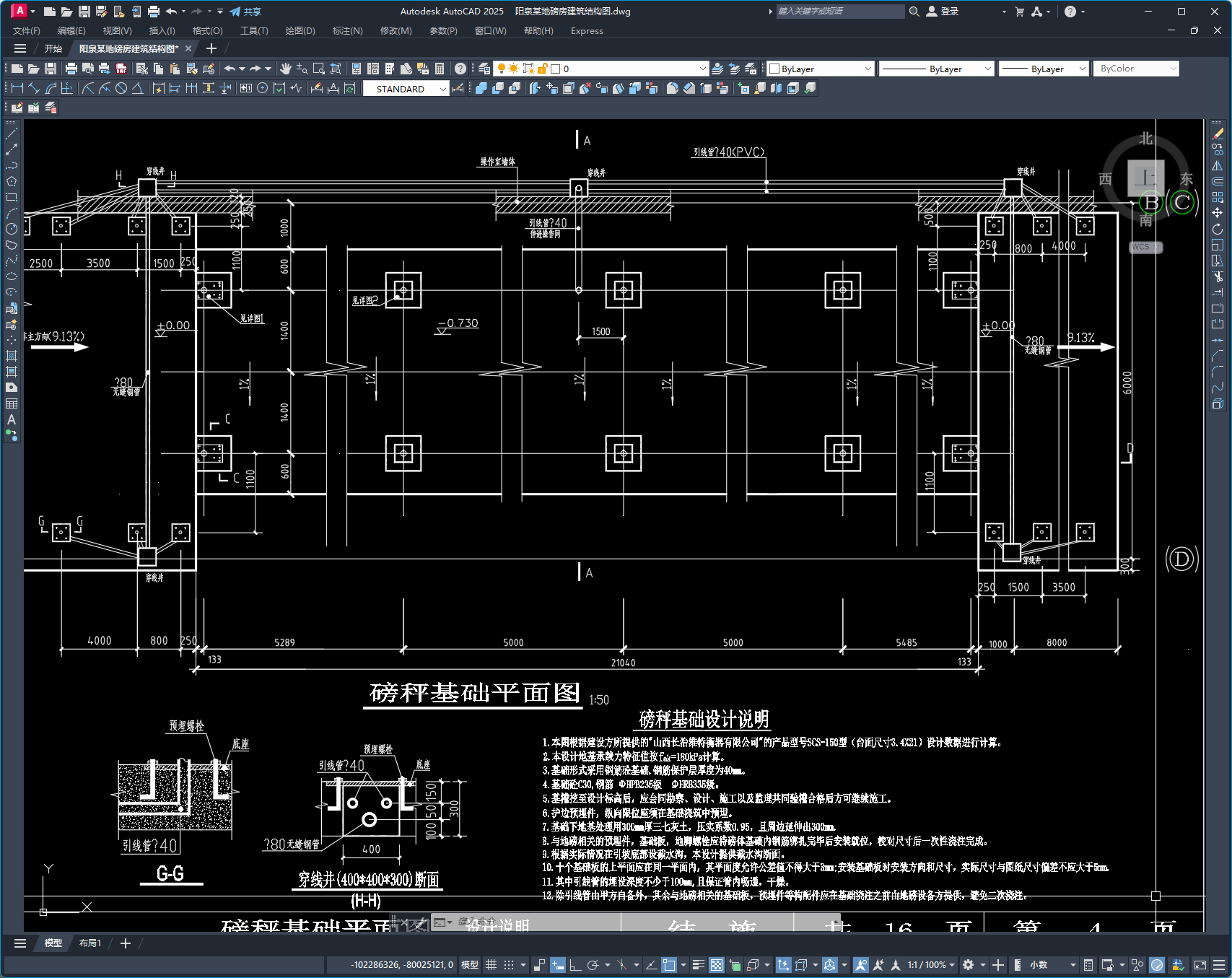The height and width of the screenshot is (978, 1232).
Task: Open the 标注(N) menu
Action: coord(347,31)
